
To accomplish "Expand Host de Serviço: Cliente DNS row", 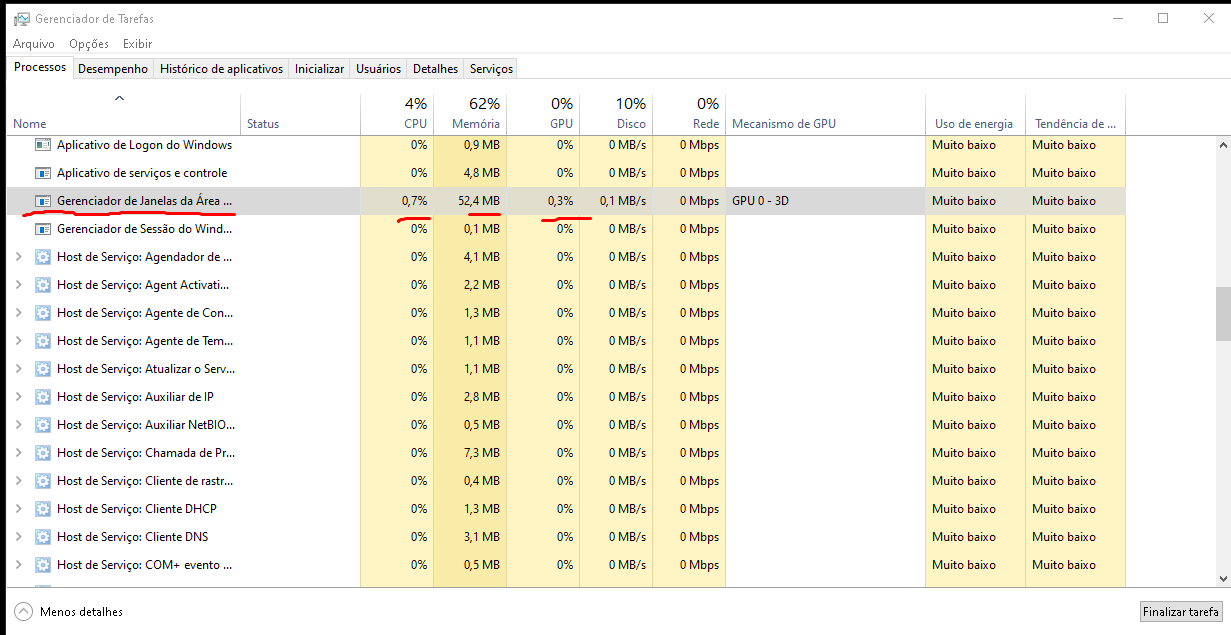I will click(19, 537).
